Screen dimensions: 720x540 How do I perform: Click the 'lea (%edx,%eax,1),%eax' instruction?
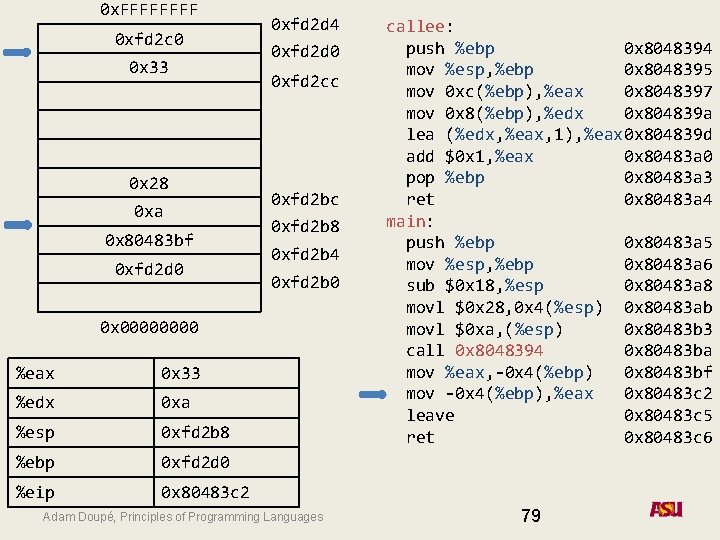point(514,135)
